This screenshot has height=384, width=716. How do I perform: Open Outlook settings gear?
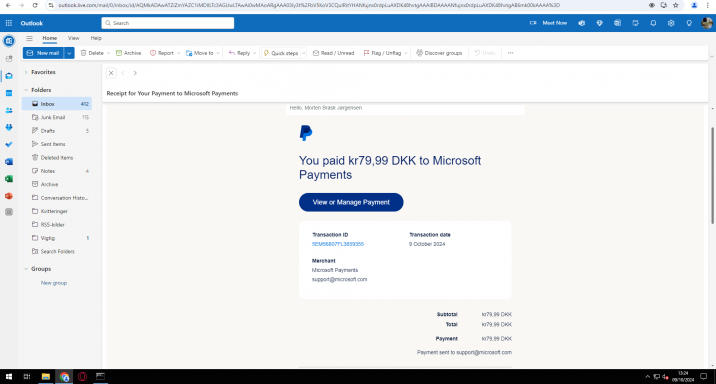click(671, 23)
